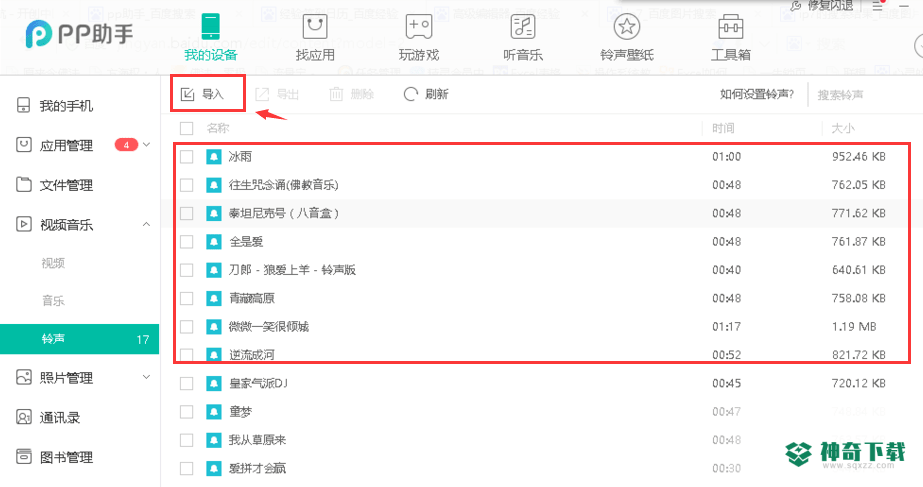Open the 找应用 shopping bag icon
The height and width of the screenshot is (487, 923).
[x=314, y=26]
